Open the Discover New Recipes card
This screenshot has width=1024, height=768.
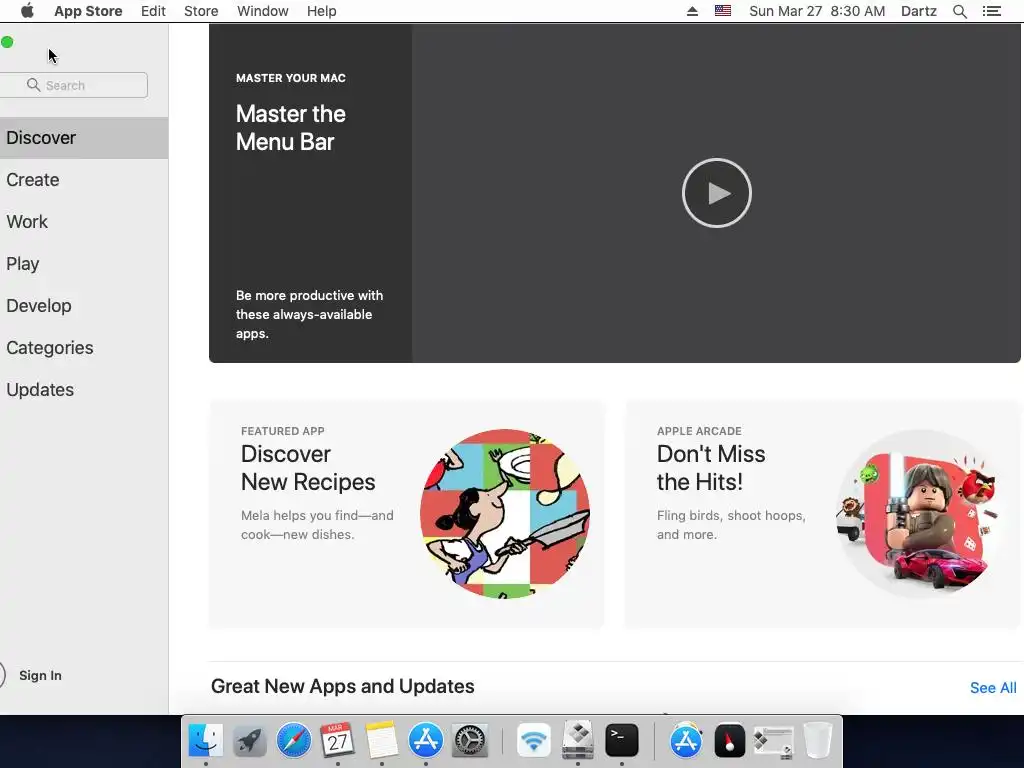coord(406,515)
